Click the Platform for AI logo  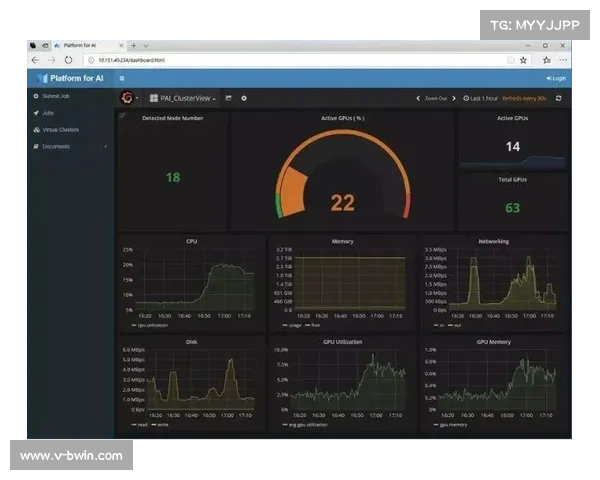[x=70, y=78]
